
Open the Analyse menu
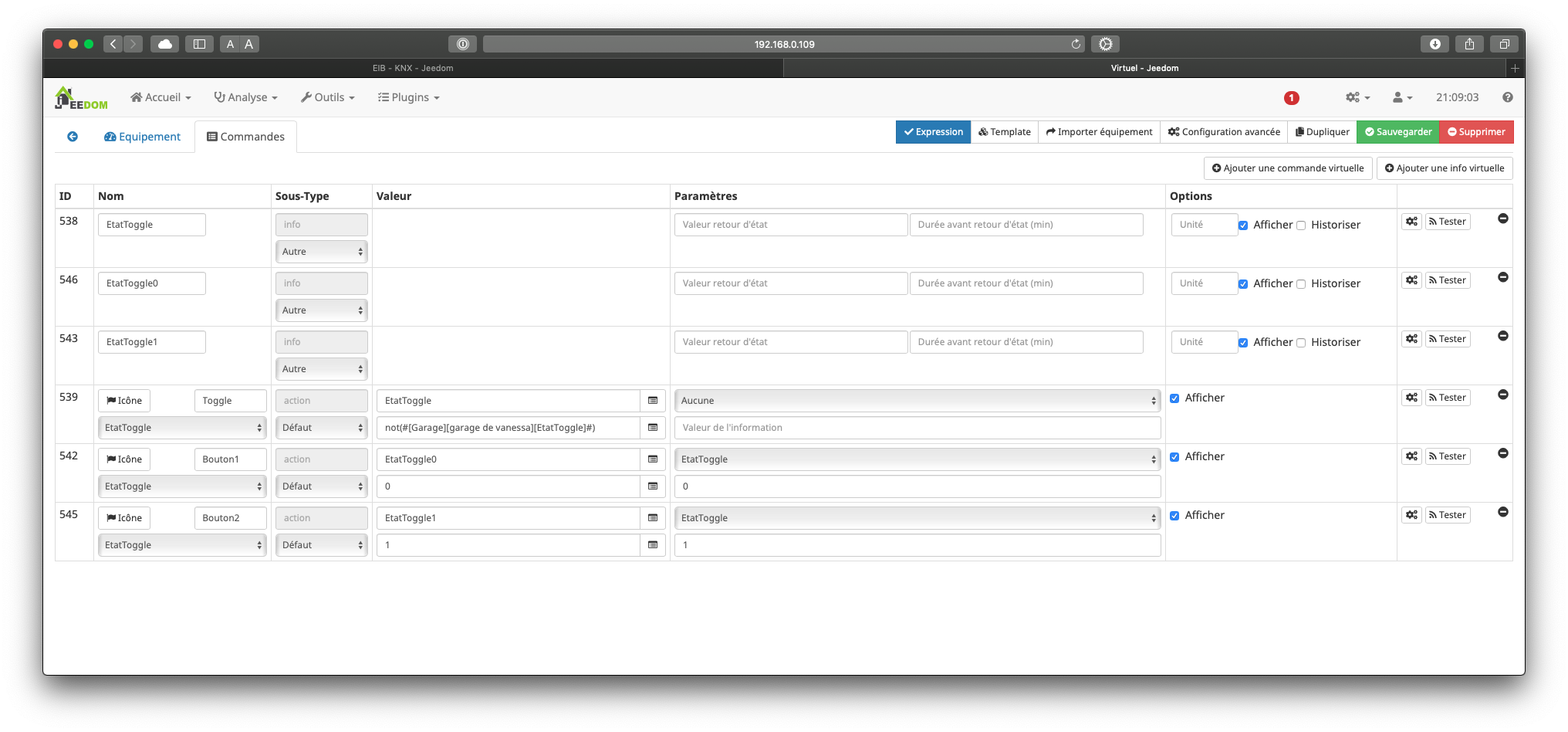tap(246, 97)
